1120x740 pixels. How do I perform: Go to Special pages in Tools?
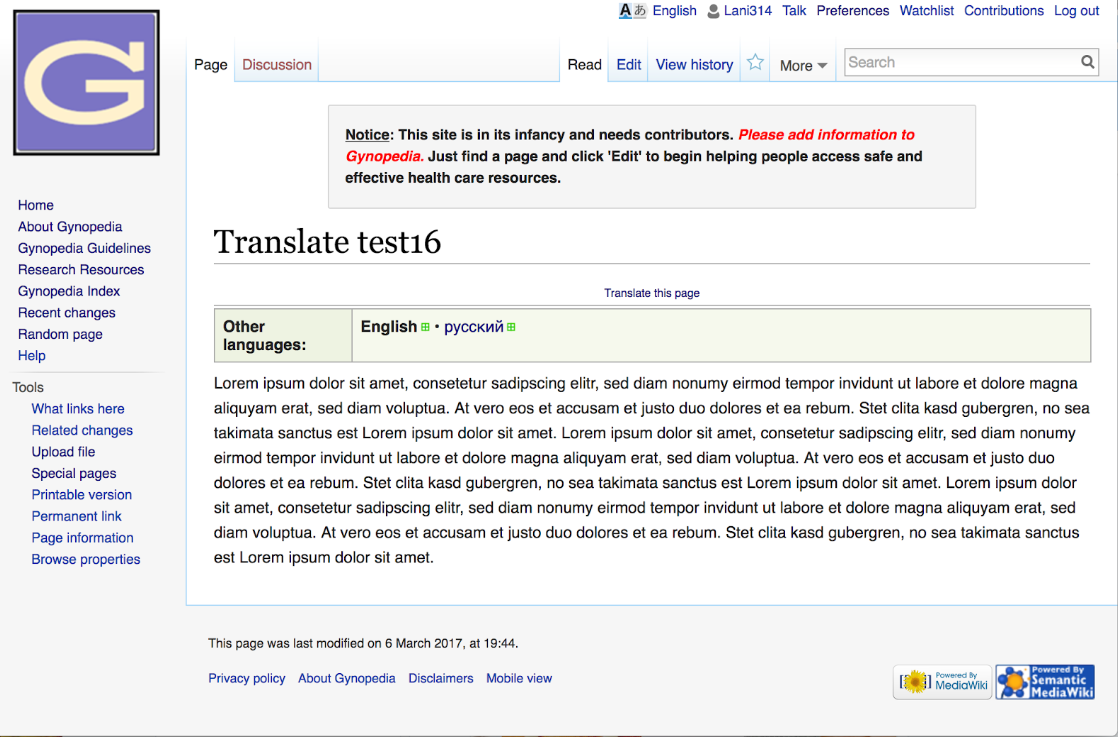pyautogui.click(x=74, y=473)
